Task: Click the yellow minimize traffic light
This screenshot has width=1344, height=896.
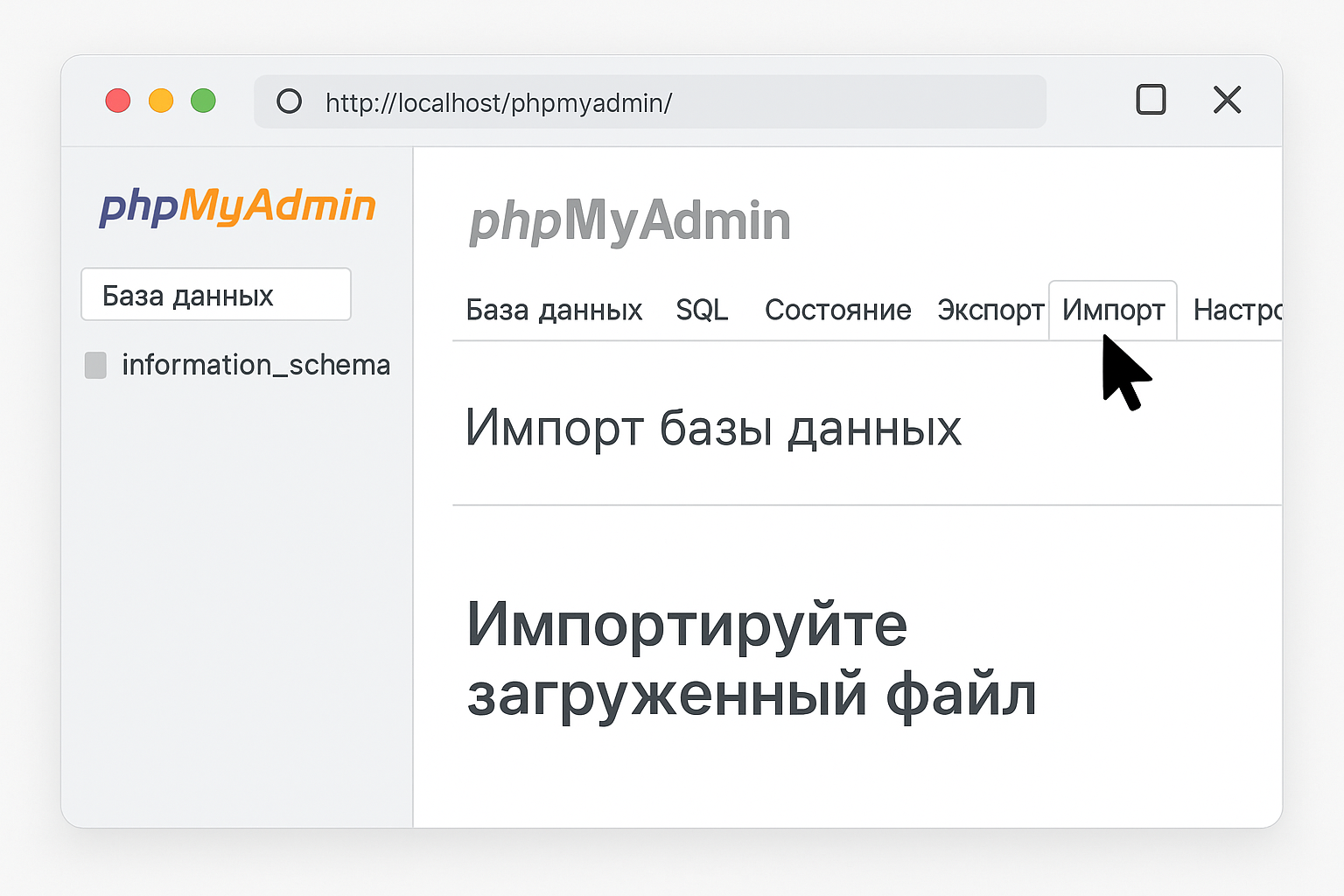Action: (161, 101)
